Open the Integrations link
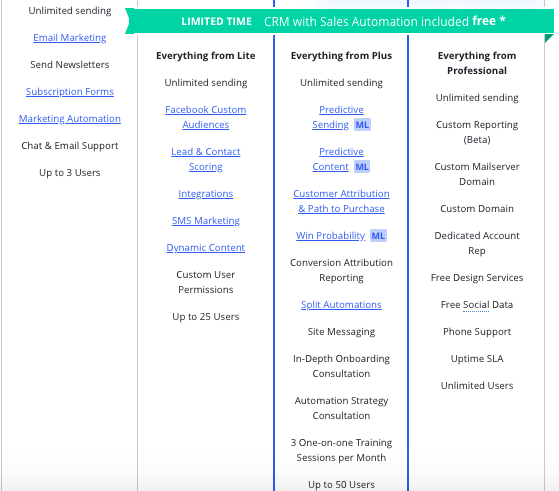Viewport: 559px width, 491px height. click(206, 194)
